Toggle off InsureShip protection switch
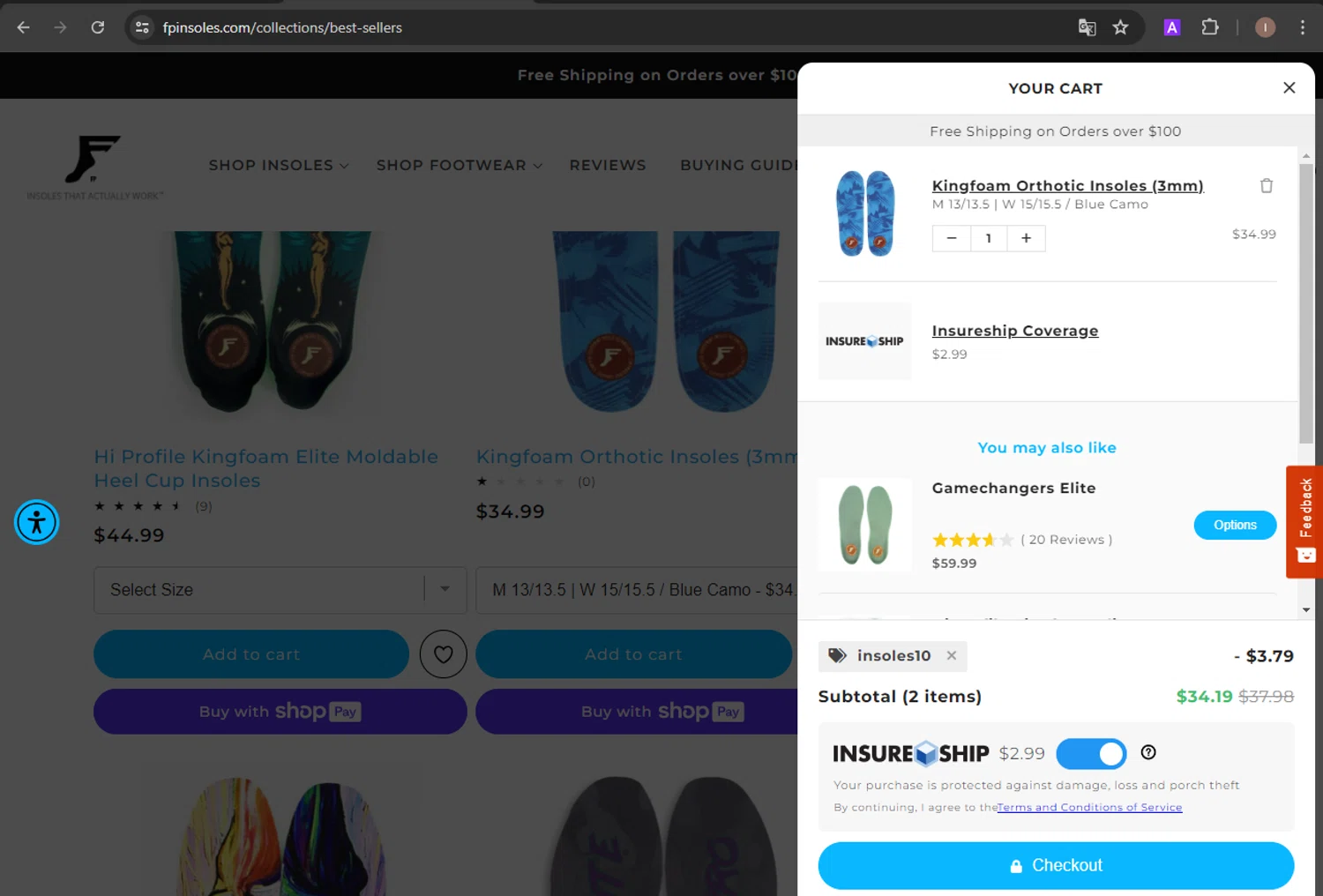This screenshot has height=896, width=1323. [1091, 754]
